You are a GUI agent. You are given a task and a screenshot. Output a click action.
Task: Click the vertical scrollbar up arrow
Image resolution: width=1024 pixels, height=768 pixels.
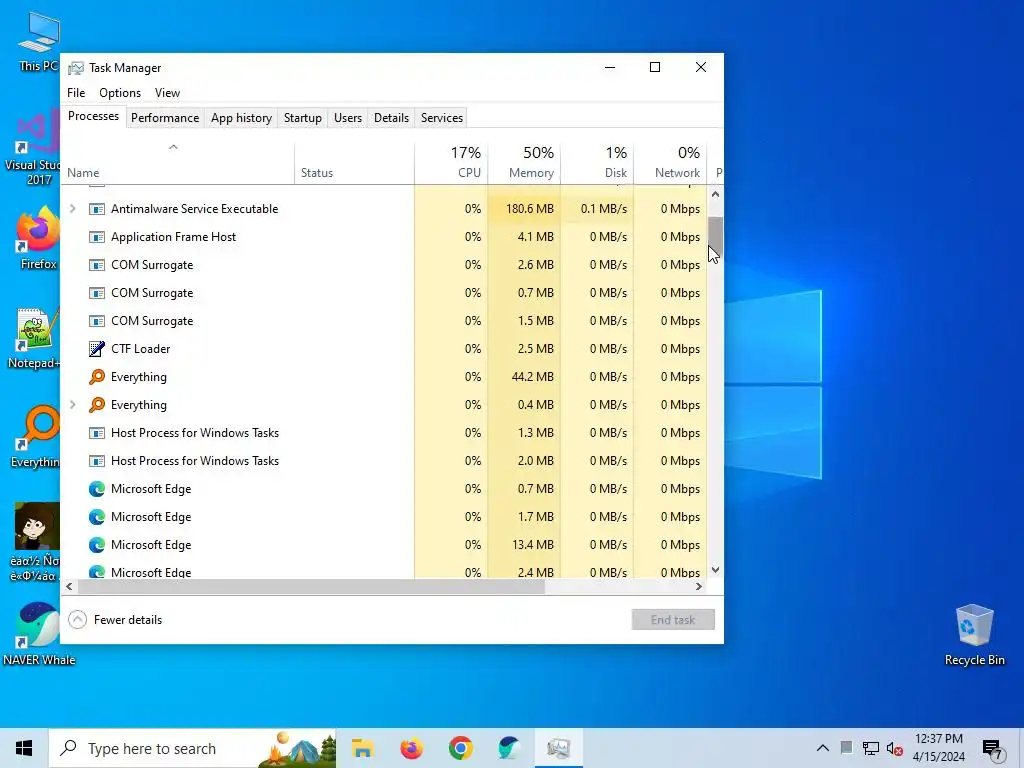(715, 194)
